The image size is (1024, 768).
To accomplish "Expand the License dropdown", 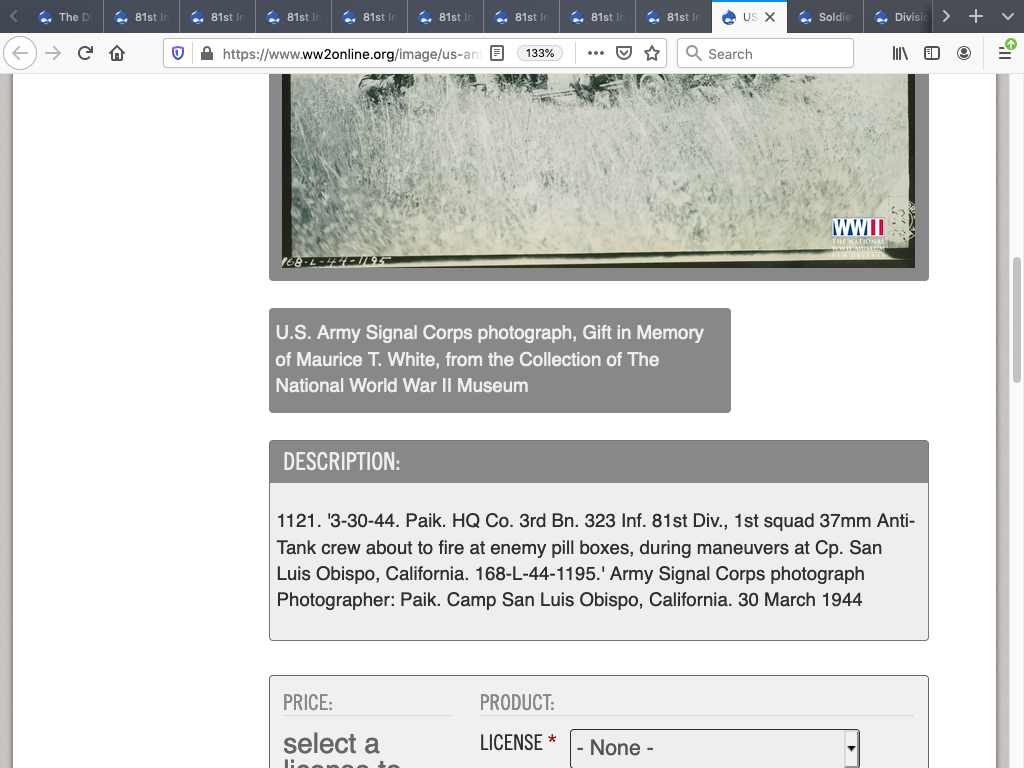I will pos(714,748).
